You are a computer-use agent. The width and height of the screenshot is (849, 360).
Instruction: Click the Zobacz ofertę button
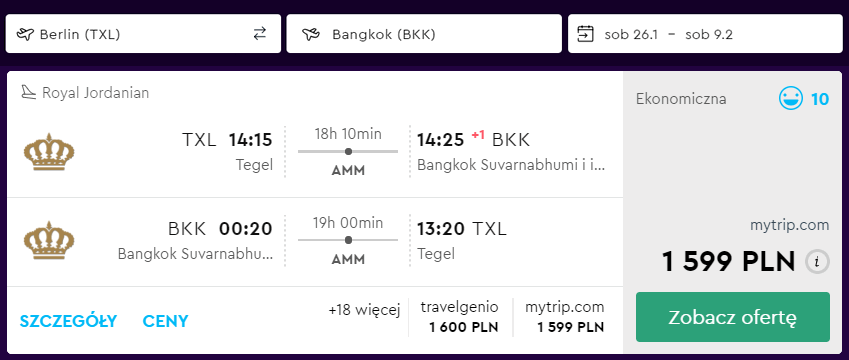click(733, 317)
